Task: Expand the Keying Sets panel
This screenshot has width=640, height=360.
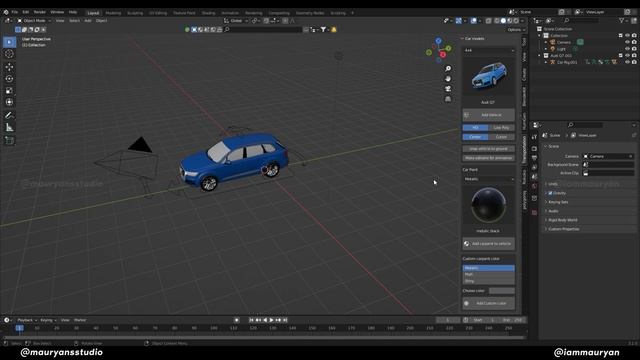Action: point(558,202)
